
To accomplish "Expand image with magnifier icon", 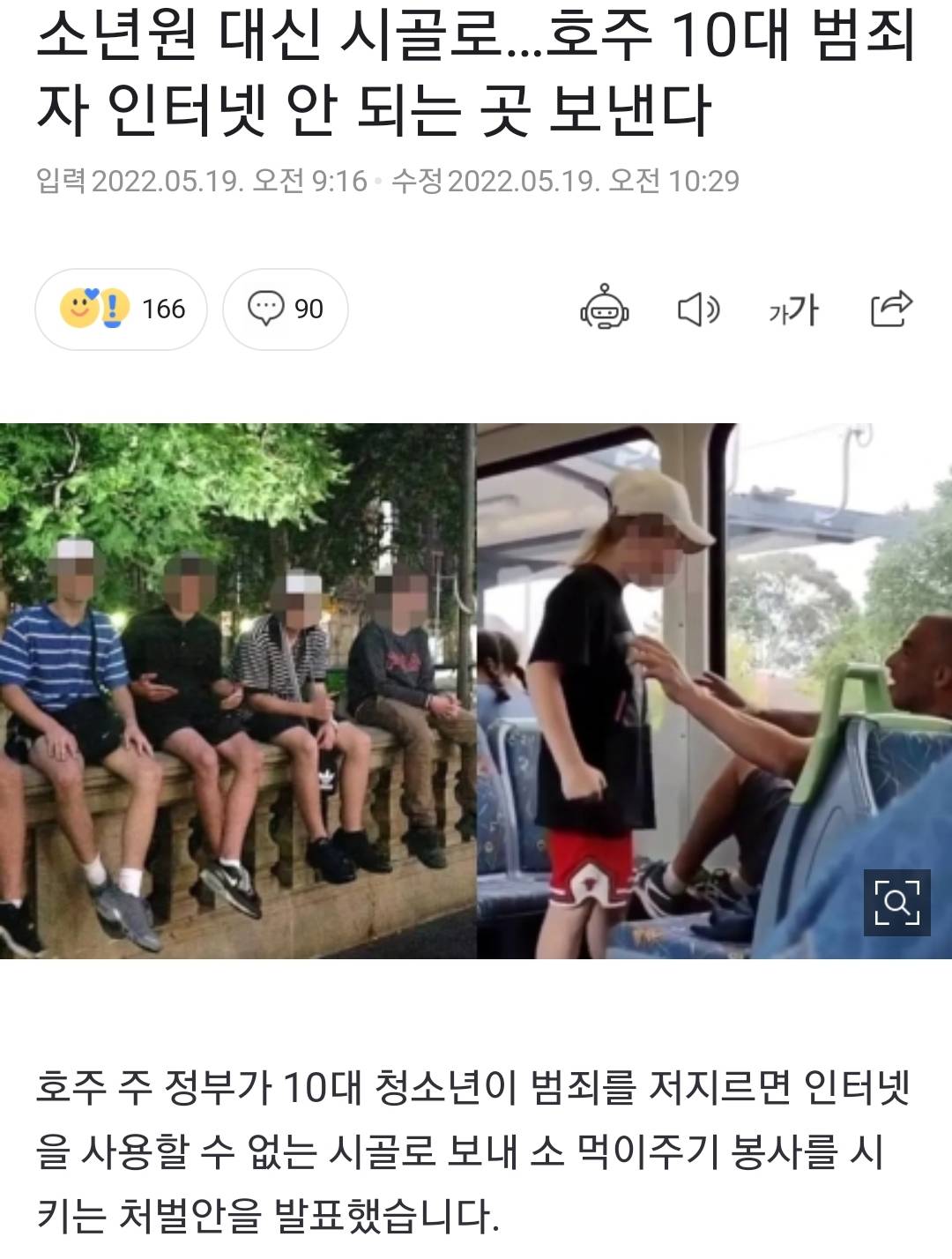I will click(x=896, y=902).
